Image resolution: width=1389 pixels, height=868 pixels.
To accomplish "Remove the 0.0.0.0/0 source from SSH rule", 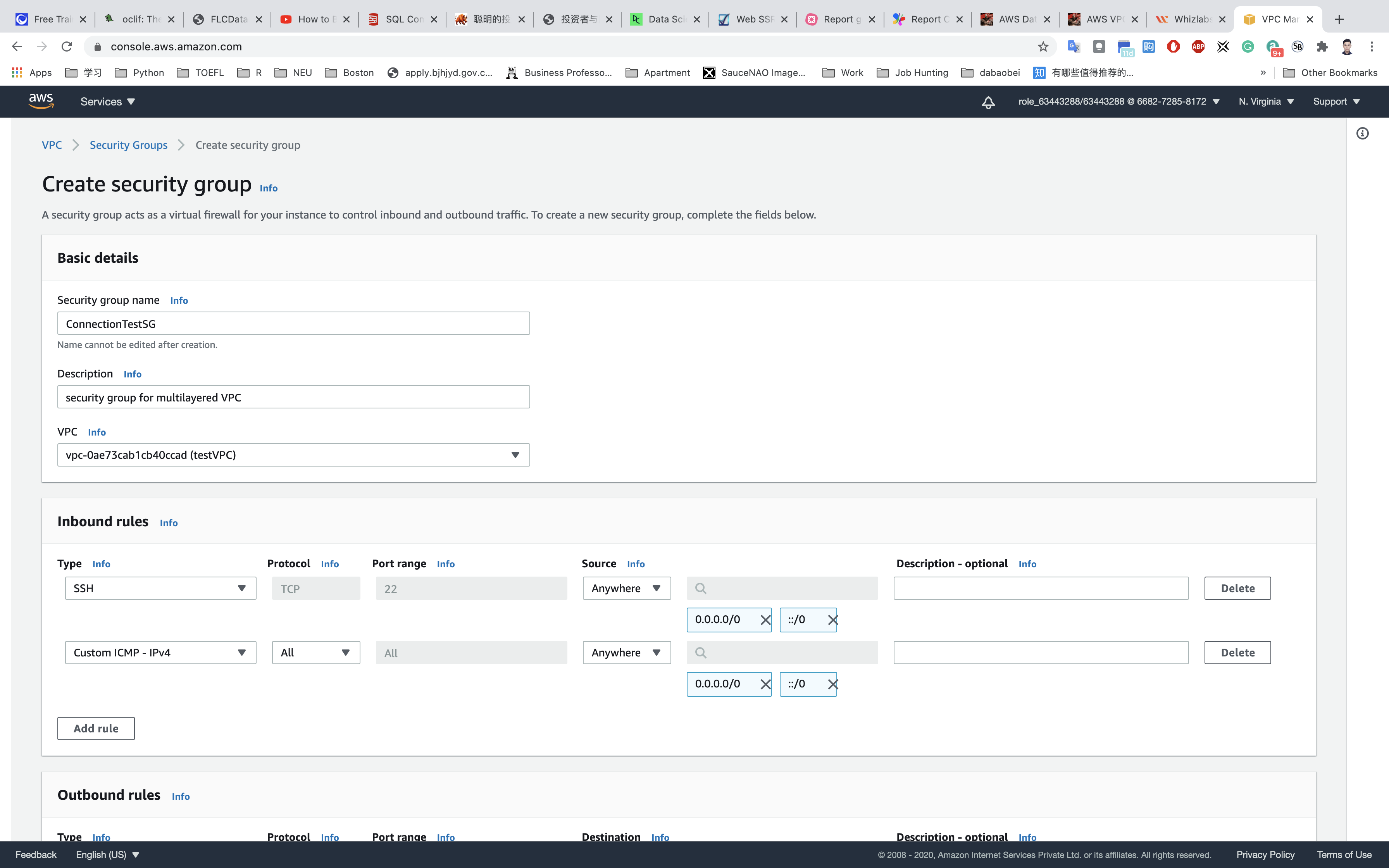I will click(x=765, y=620).
